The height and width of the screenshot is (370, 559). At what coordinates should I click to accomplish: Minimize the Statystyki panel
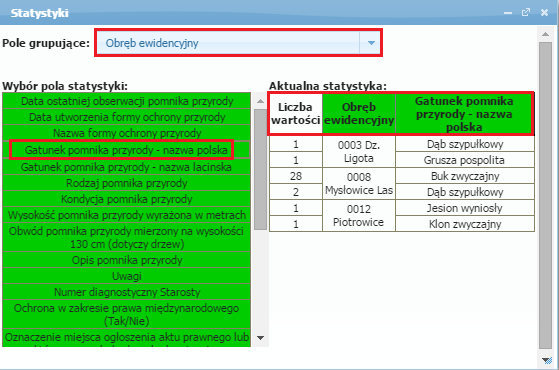pos(508,13)
